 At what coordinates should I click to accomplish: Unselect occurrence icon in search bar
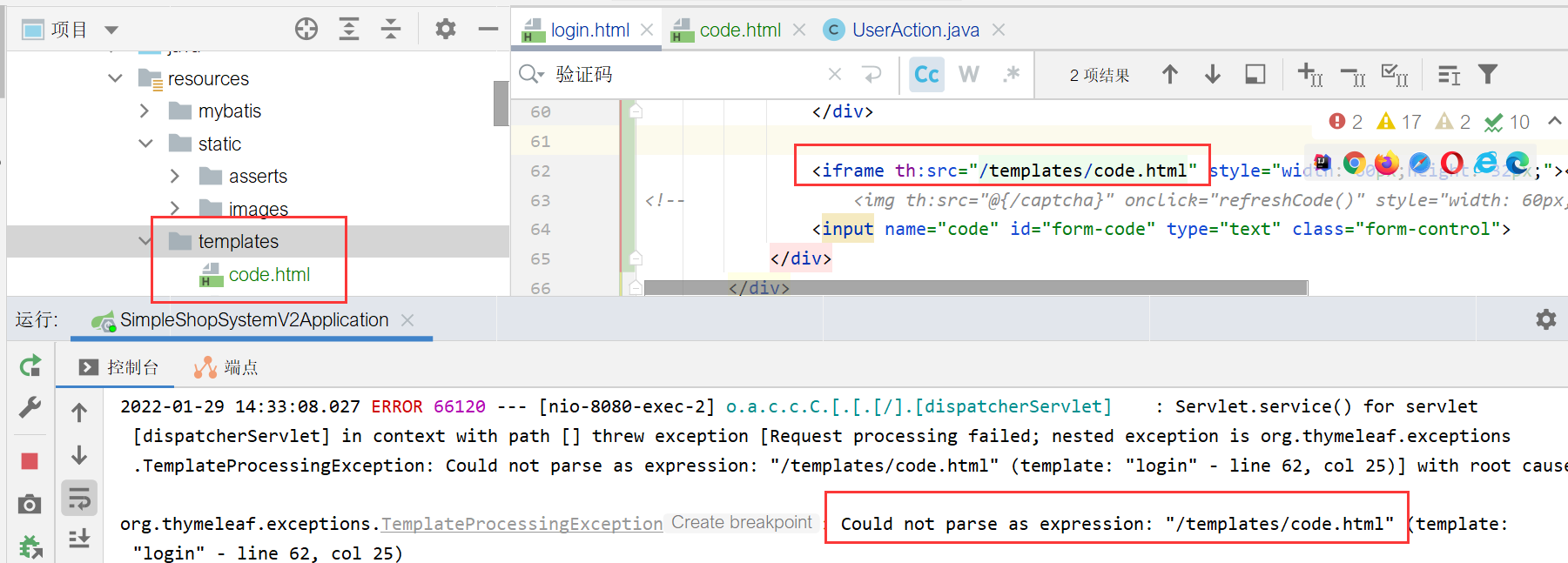(1353, 77)
